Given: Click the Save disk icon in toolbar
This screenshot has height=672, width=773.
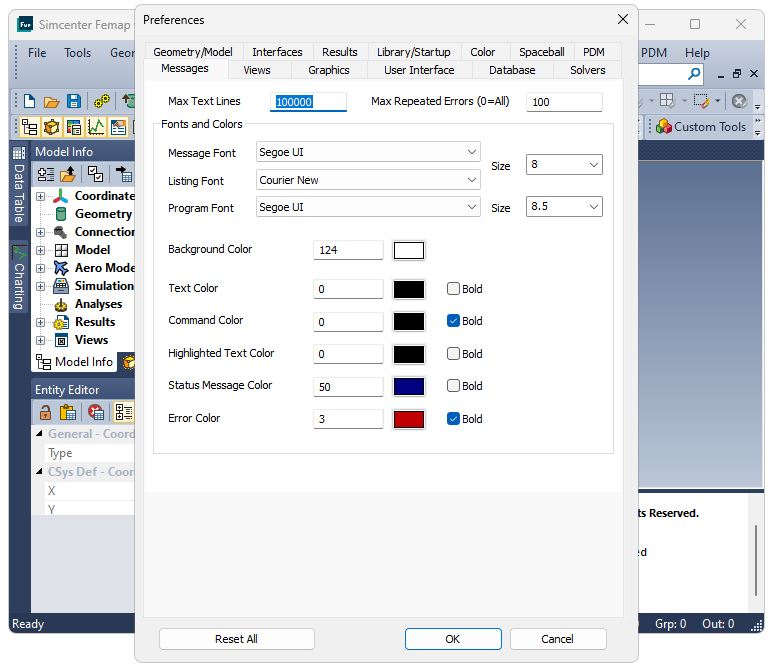Looking at the screenshot, I should click(74, 101).
